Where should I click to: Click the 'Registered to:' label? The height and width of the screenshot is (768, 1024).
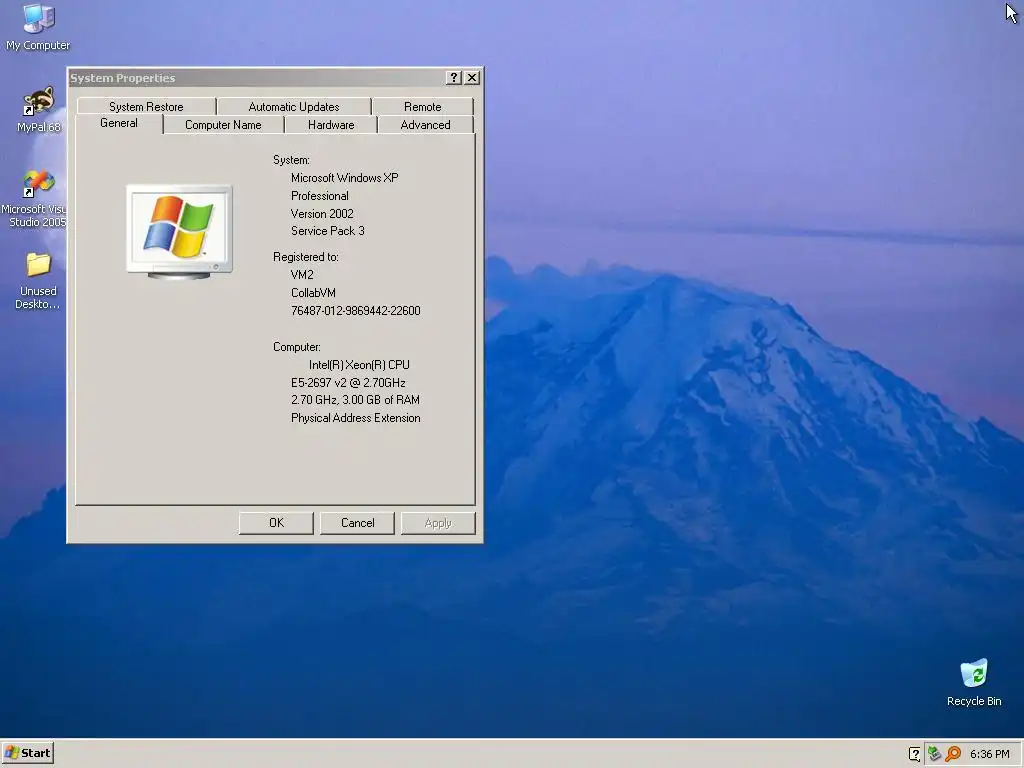tap(306, 257)
